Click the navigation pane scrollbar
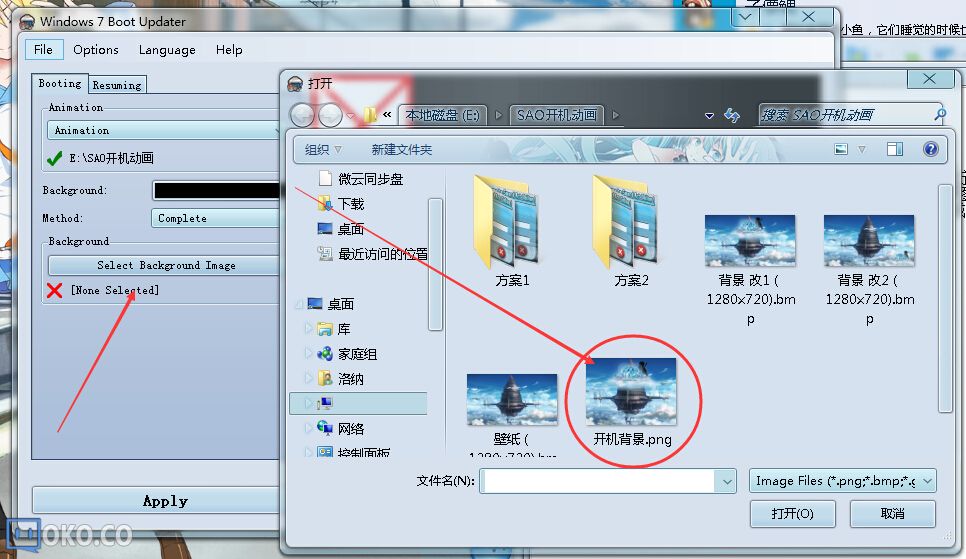Viewport: 966px width, 559px height. pos(436,264)
